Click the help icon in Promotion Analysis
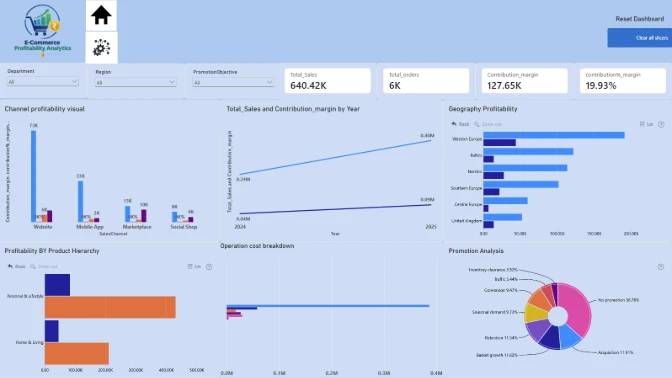The width and height of the screenshot is (672, 378). click(660, 267)
